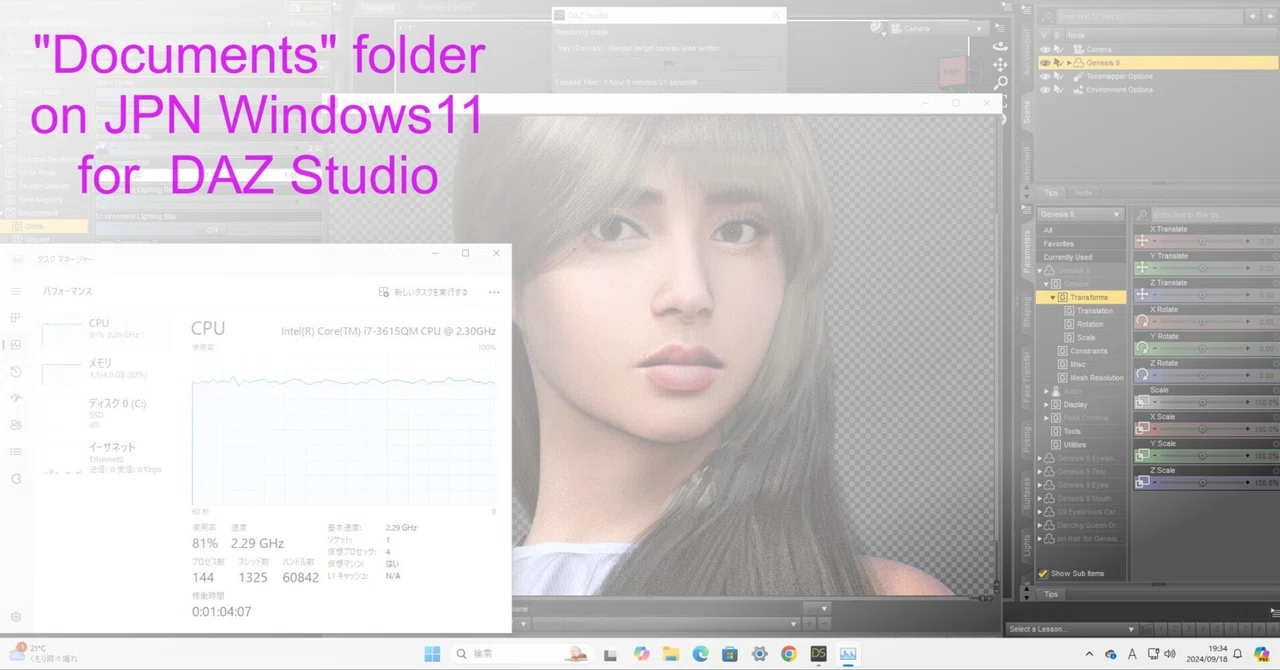
Task: Open Genesis 9 dropdown in Parameters pane
Action: [x=1081, y=214]
